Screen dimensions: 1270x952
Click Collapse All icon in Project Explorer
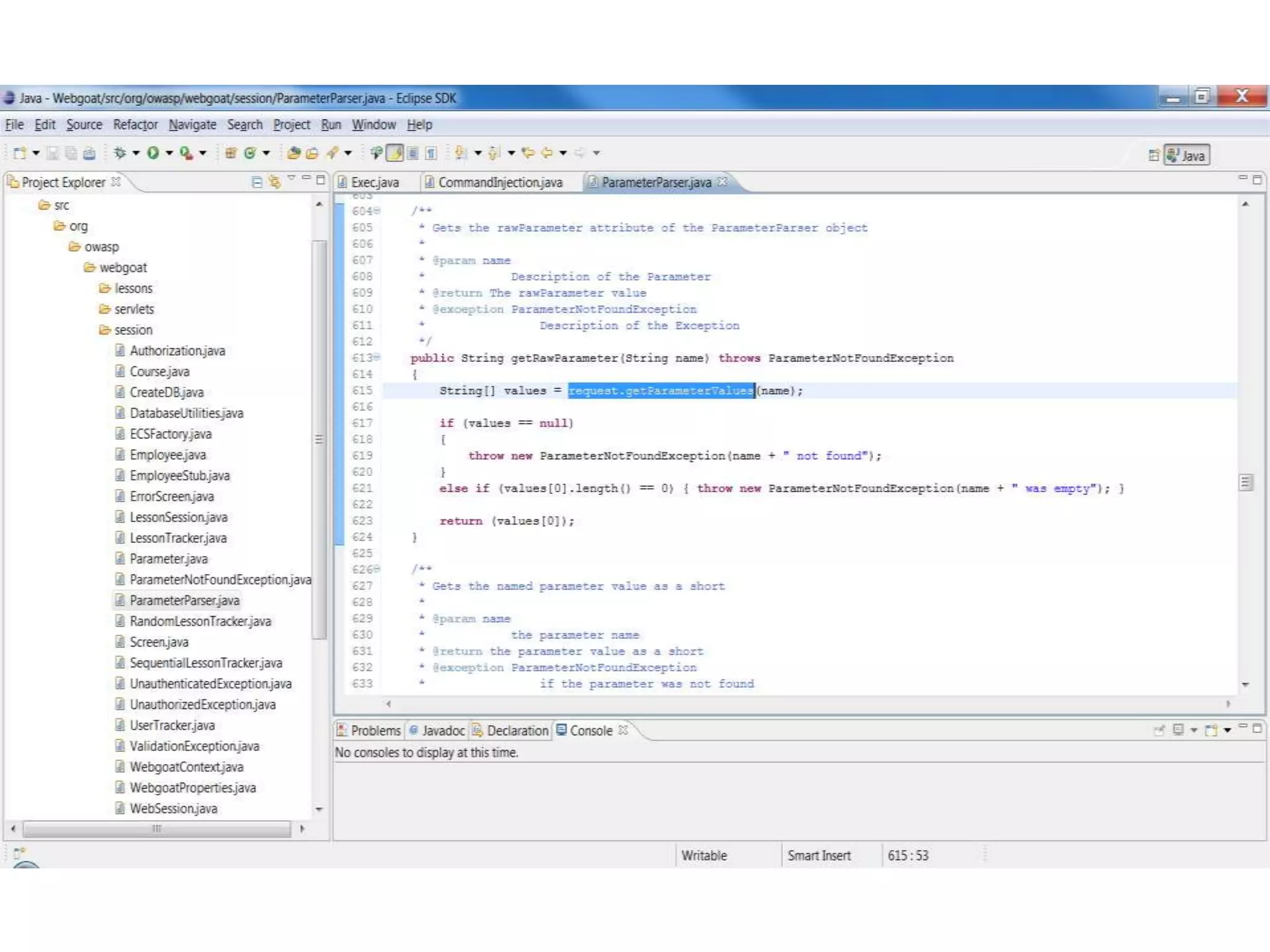pyautogui.click(x=257, y=182)
